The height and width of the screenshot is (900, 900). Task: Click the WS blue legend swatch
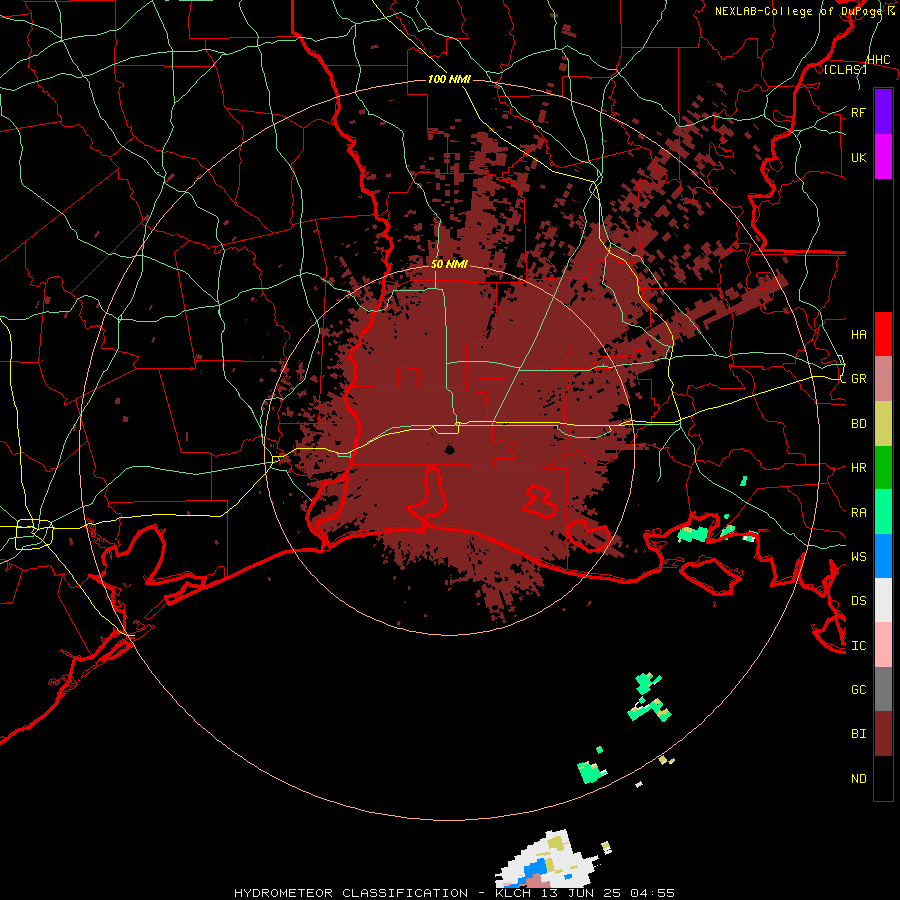pos(883,556)
